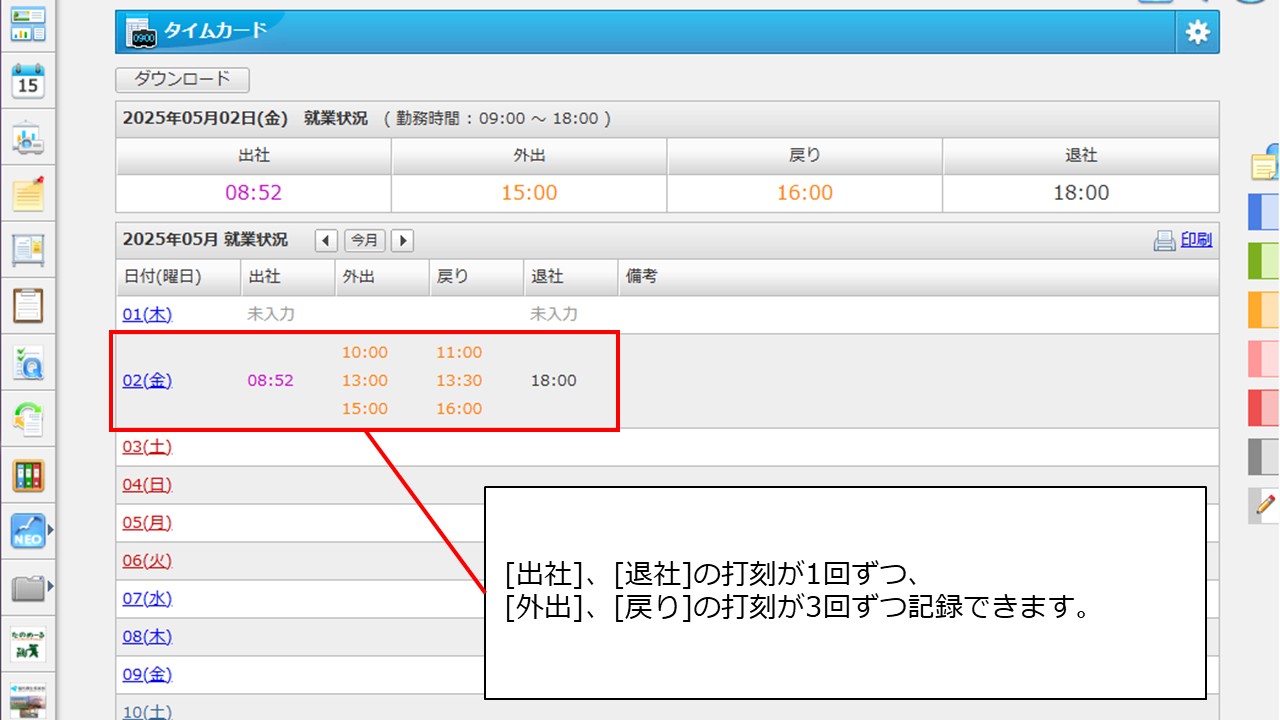Click the ダウンロード button

pyautogui.click(x=182, y=79)
